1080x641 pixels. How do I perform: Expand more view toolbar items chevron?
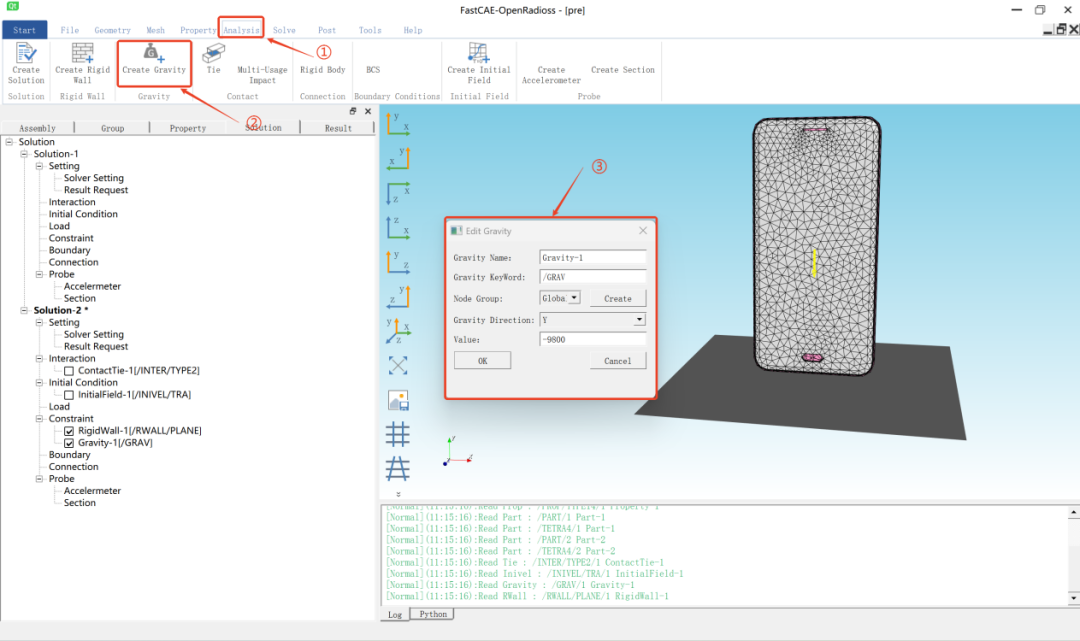(x=398, y=494)
